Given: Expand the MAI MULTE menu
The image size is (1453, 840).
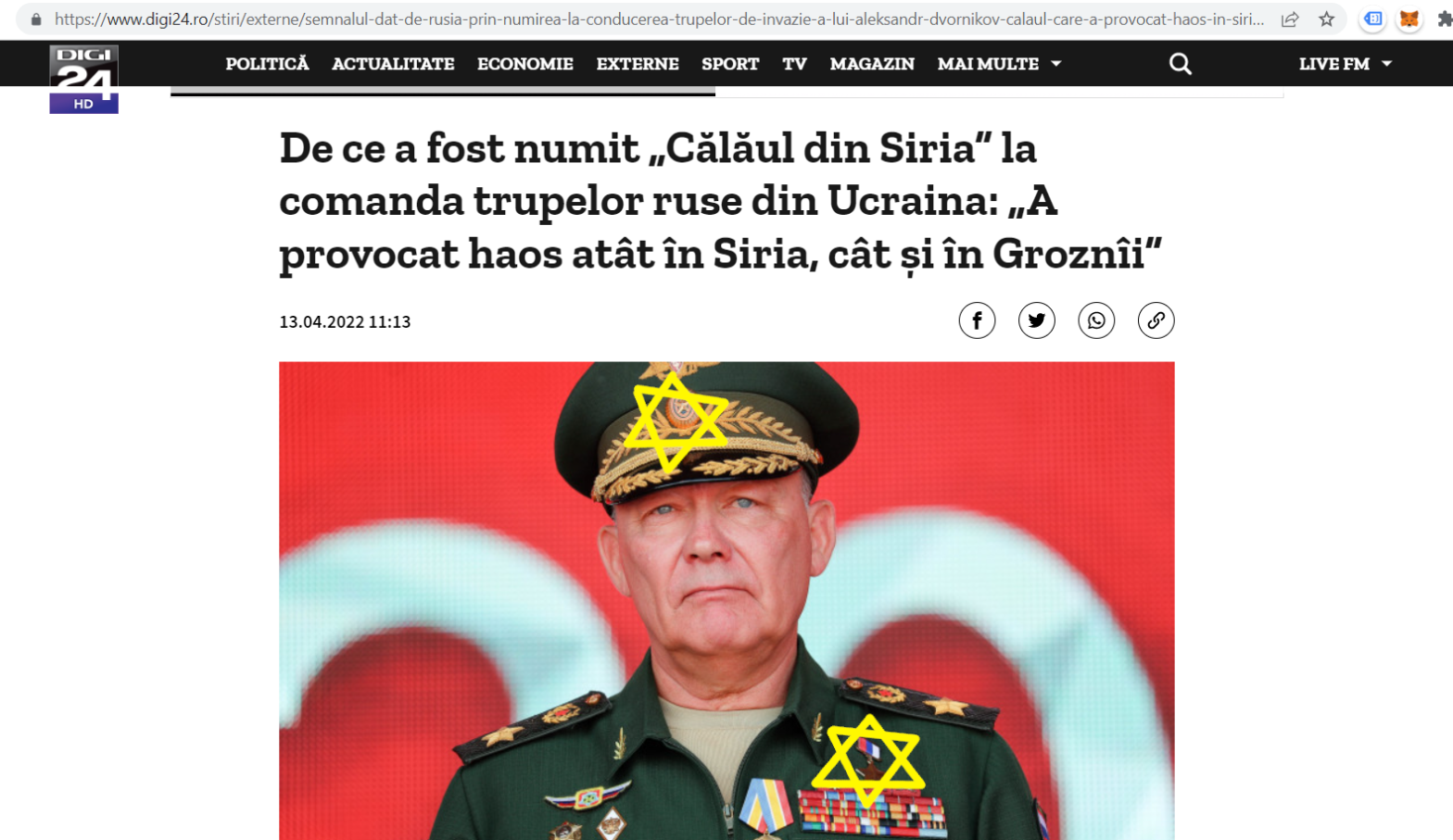Looking at the screenshot, I should click(x=999, y=64).
